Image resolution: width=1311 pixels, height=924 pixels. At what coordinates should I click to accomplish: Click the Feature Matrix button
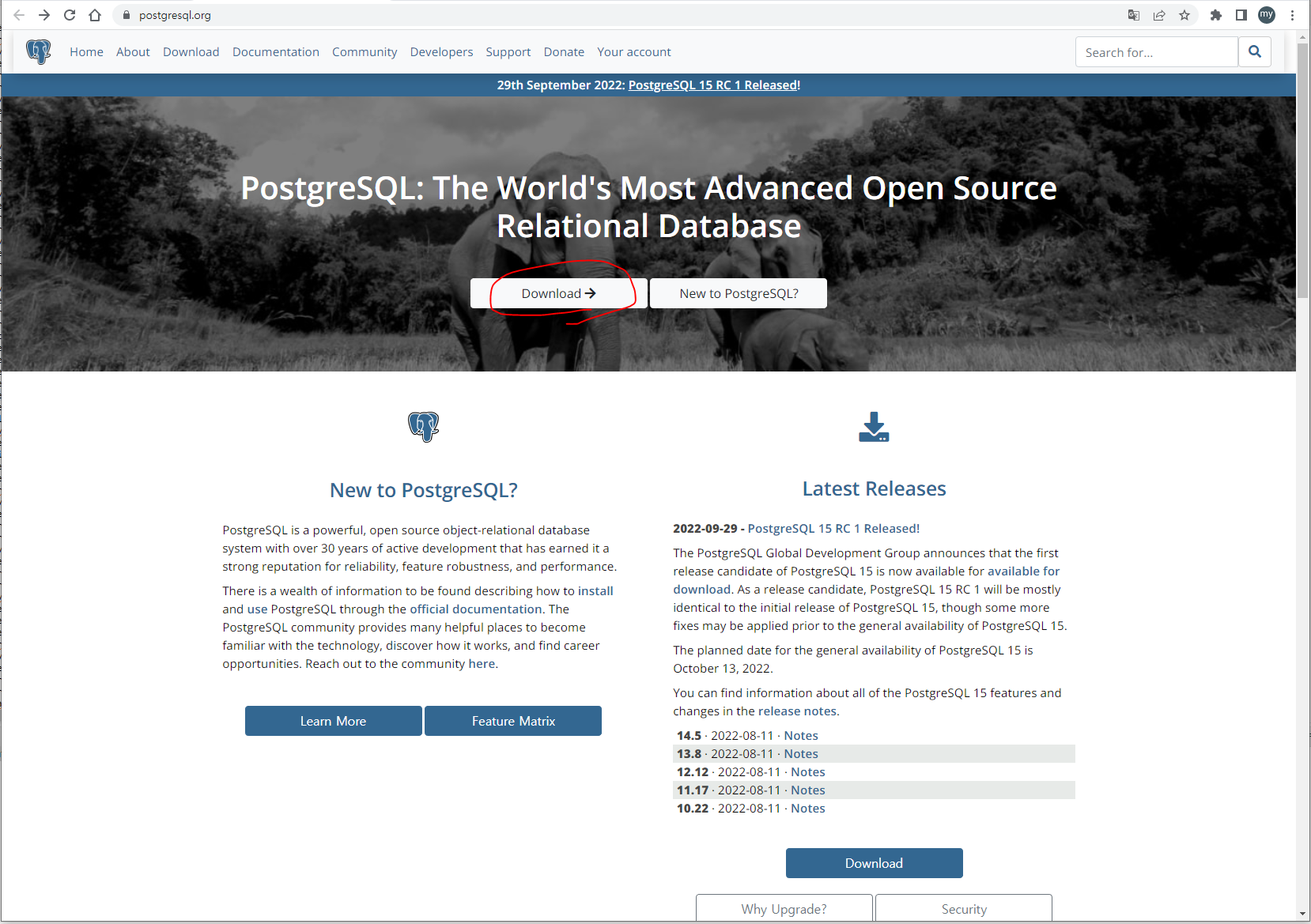(513, 721)
